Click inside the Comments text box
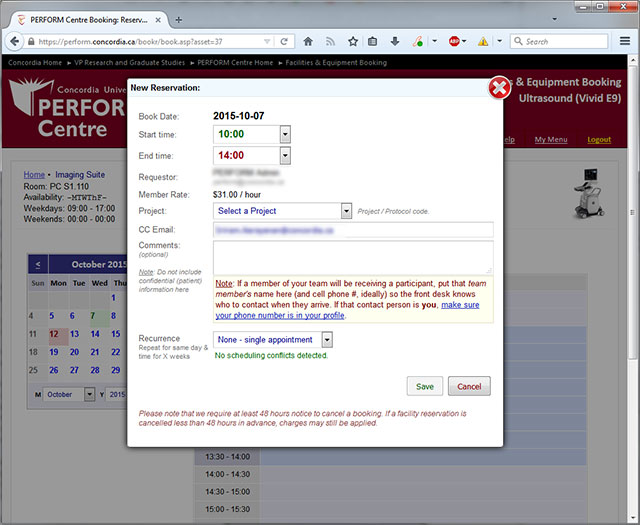This screenshot has height=525, width=640. [x=353, y=256]
